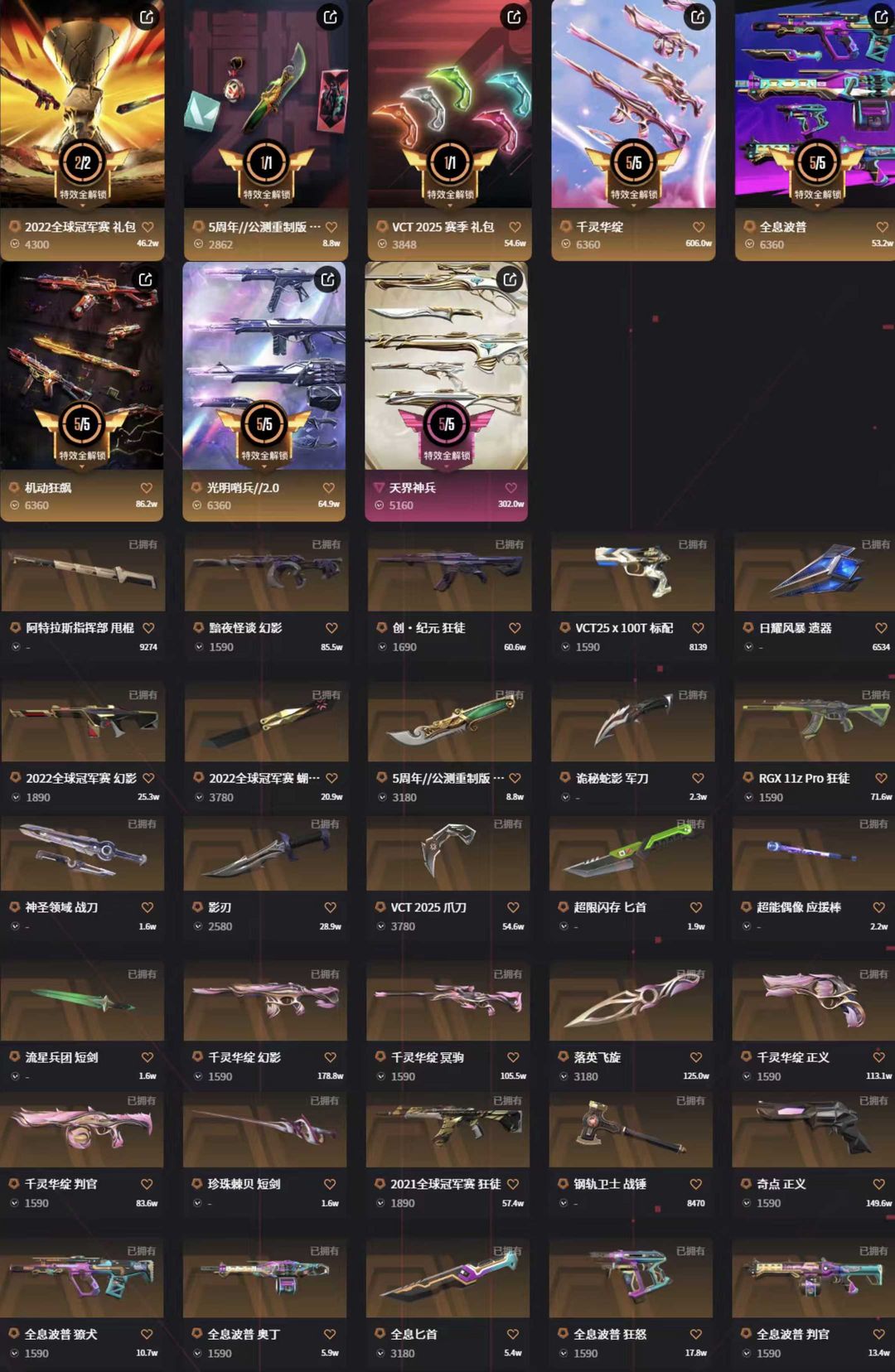Click share icon on 千灵华绽 bundle card
The width and height of the screenshot is (895, 1372).
point(698,17)
